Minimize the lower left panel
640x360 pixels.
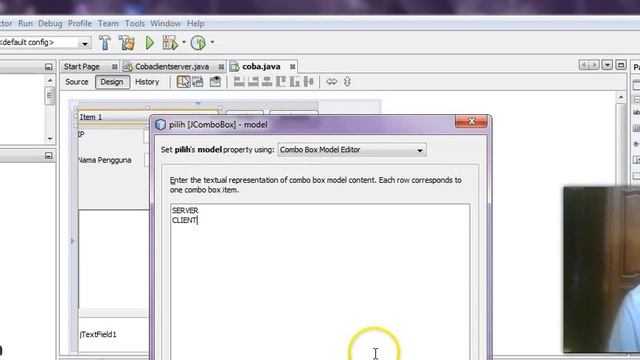click(49, 156)
